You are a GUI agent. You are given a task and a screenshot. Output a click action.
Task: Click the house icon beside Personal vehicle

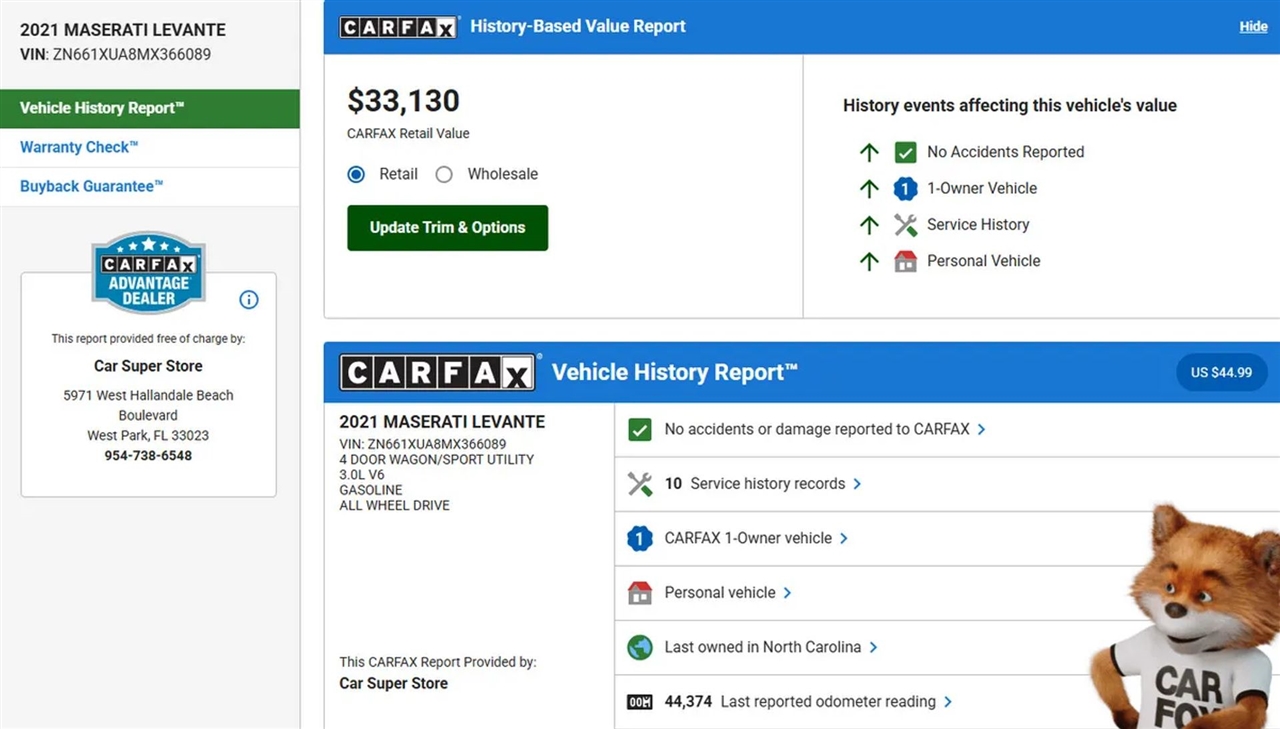click(x=640, y=593)
